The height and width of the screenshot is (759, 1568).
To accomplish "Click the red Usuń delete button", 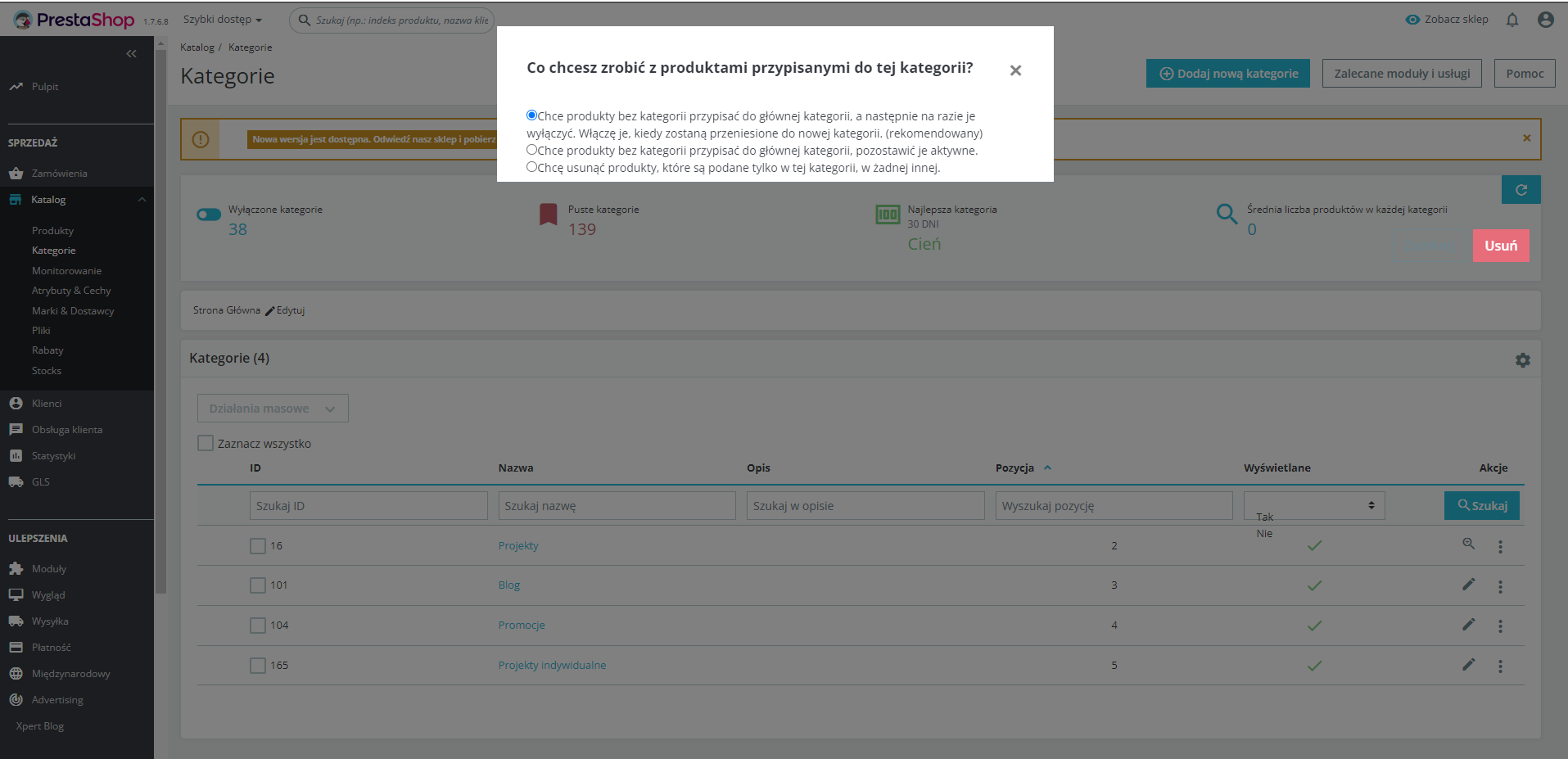I will point(1501,246).
